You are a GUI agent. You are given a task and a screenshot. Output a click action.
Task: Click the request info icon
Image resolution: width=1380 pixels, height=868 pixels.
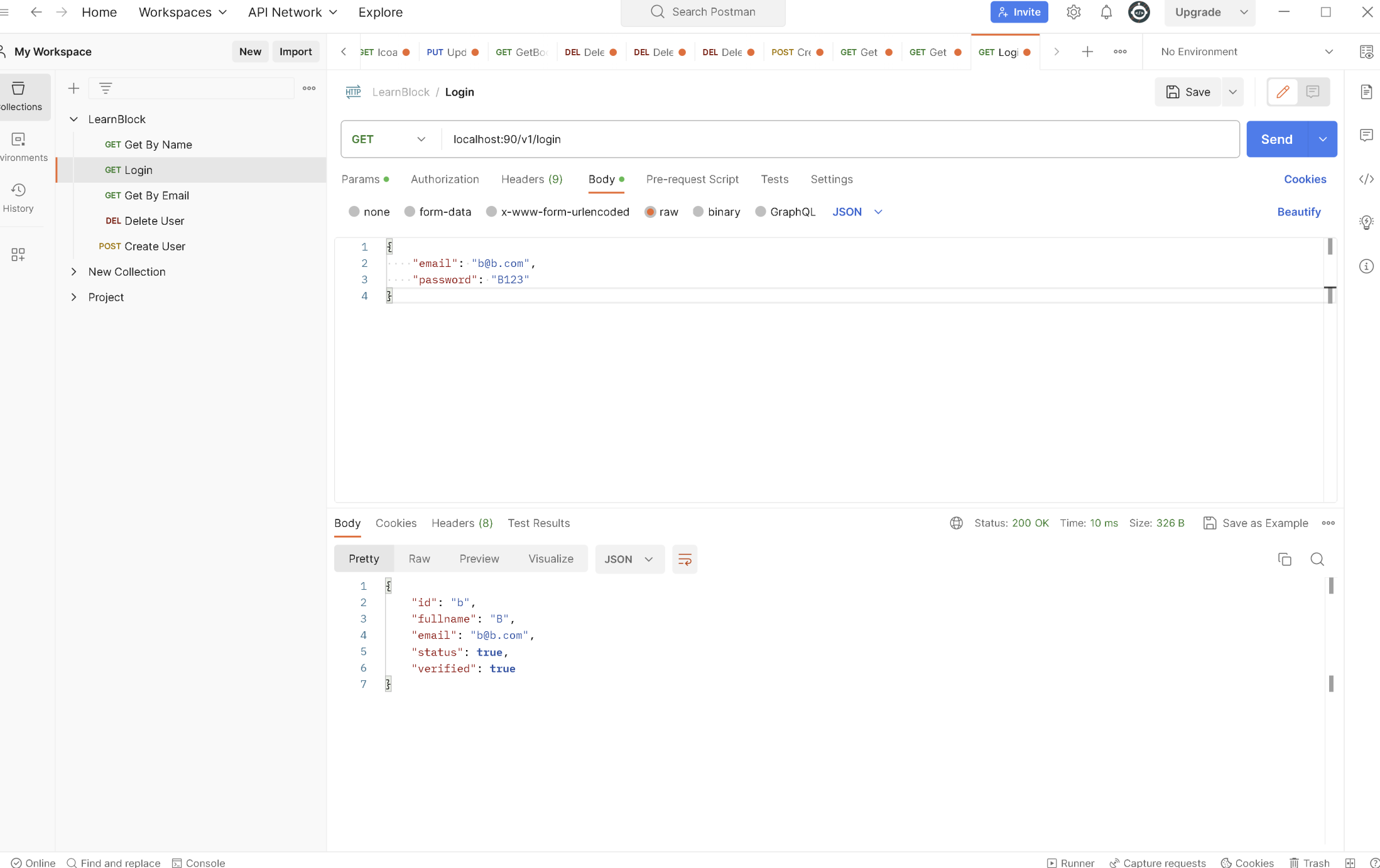[1366, 266]
